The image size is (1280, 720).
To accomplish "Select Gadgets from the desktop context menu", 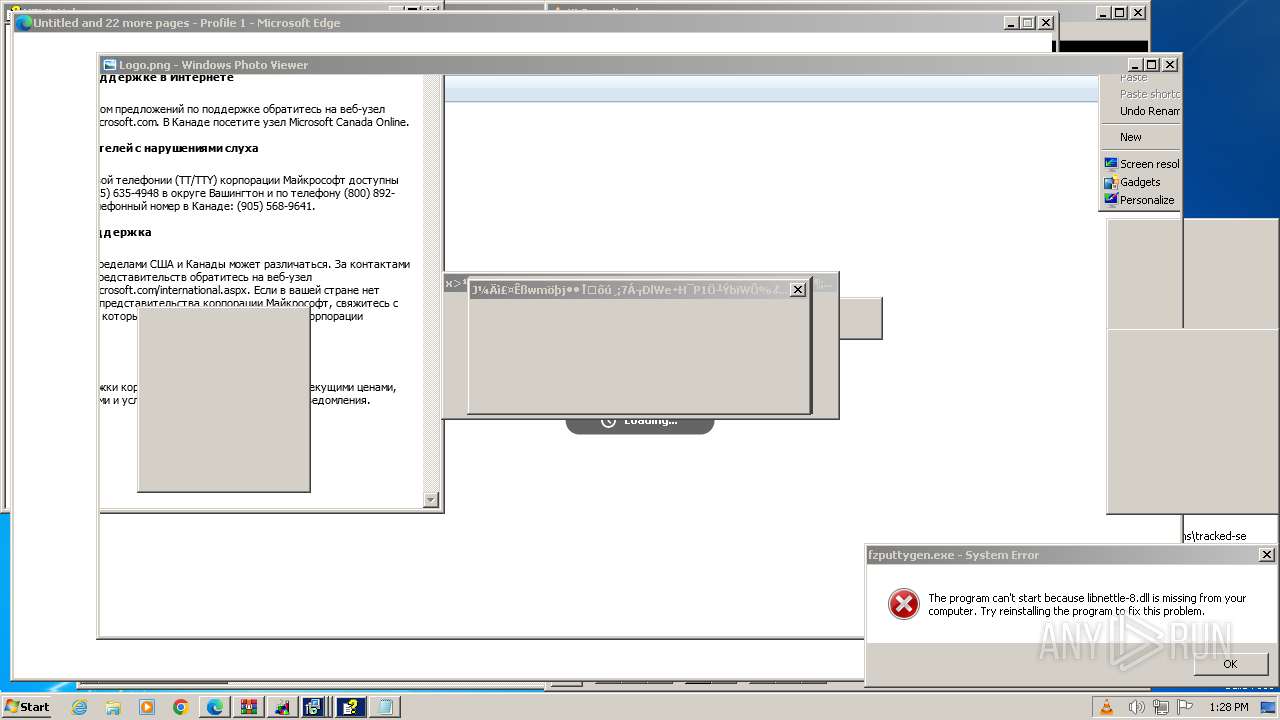I will click(1140, 182).
